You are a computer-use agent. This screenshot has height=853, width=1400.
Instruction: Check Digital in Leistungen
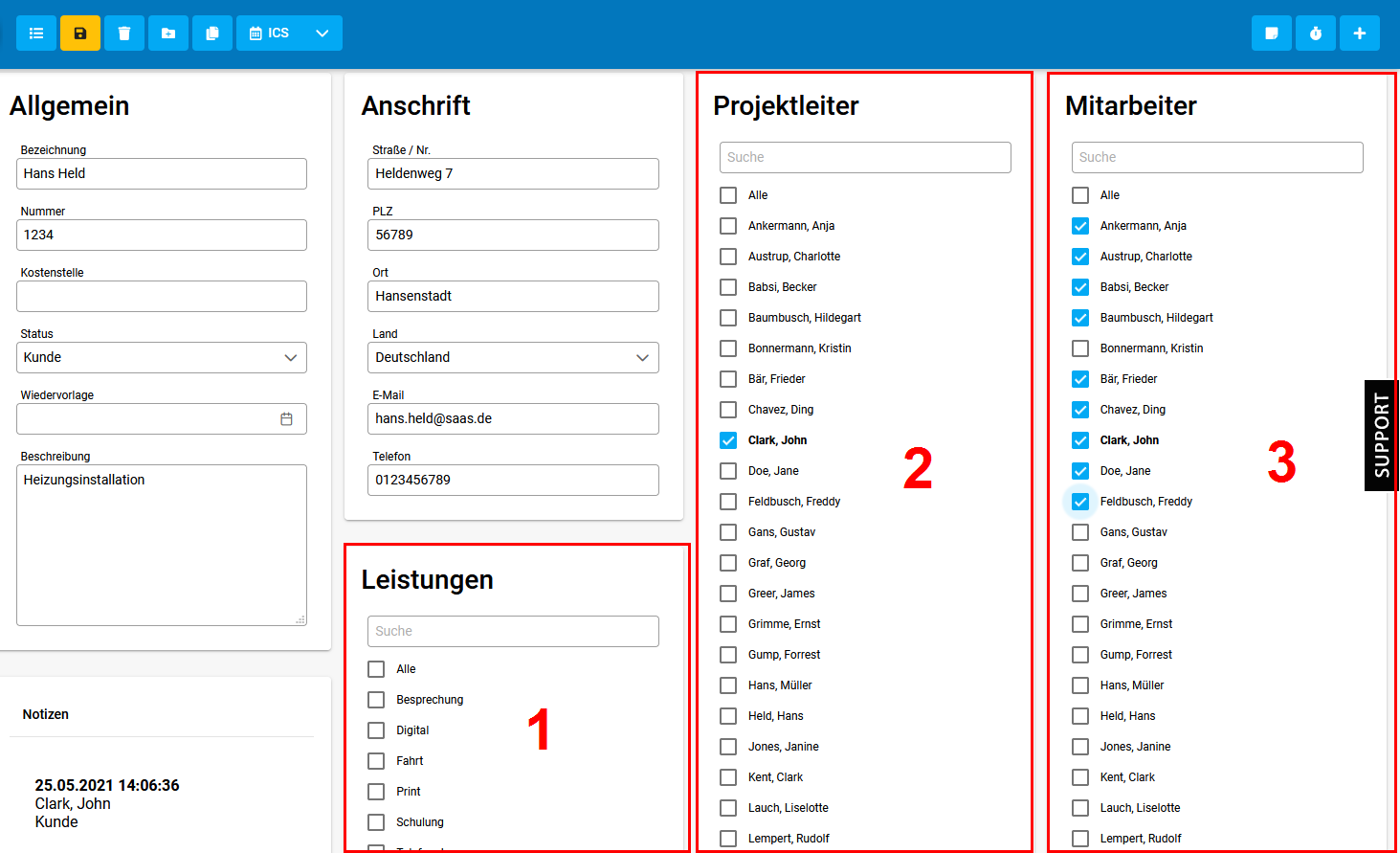pyautogui.click(x=376, y=730)
